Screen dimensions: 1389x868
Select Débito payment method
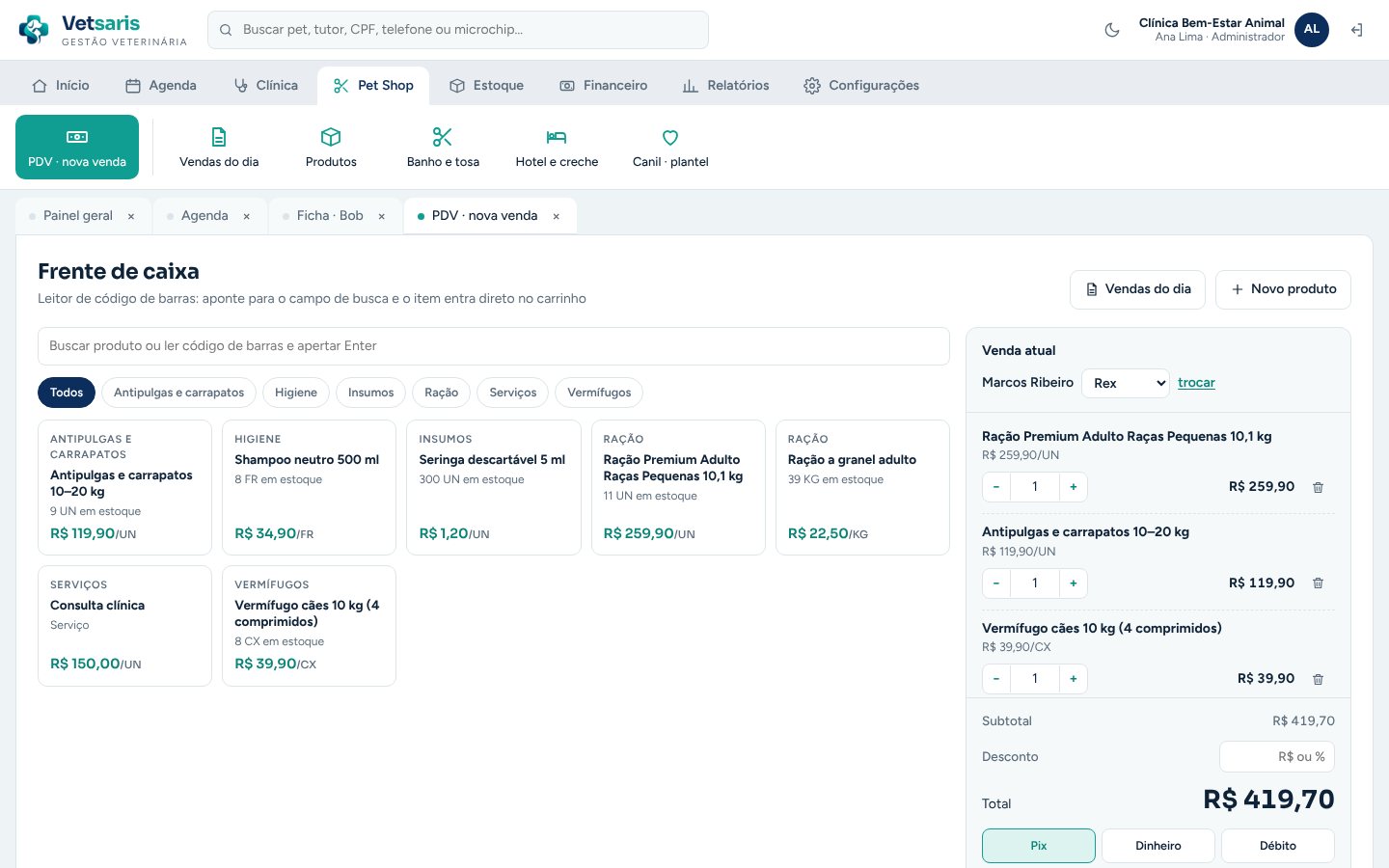1278,846
